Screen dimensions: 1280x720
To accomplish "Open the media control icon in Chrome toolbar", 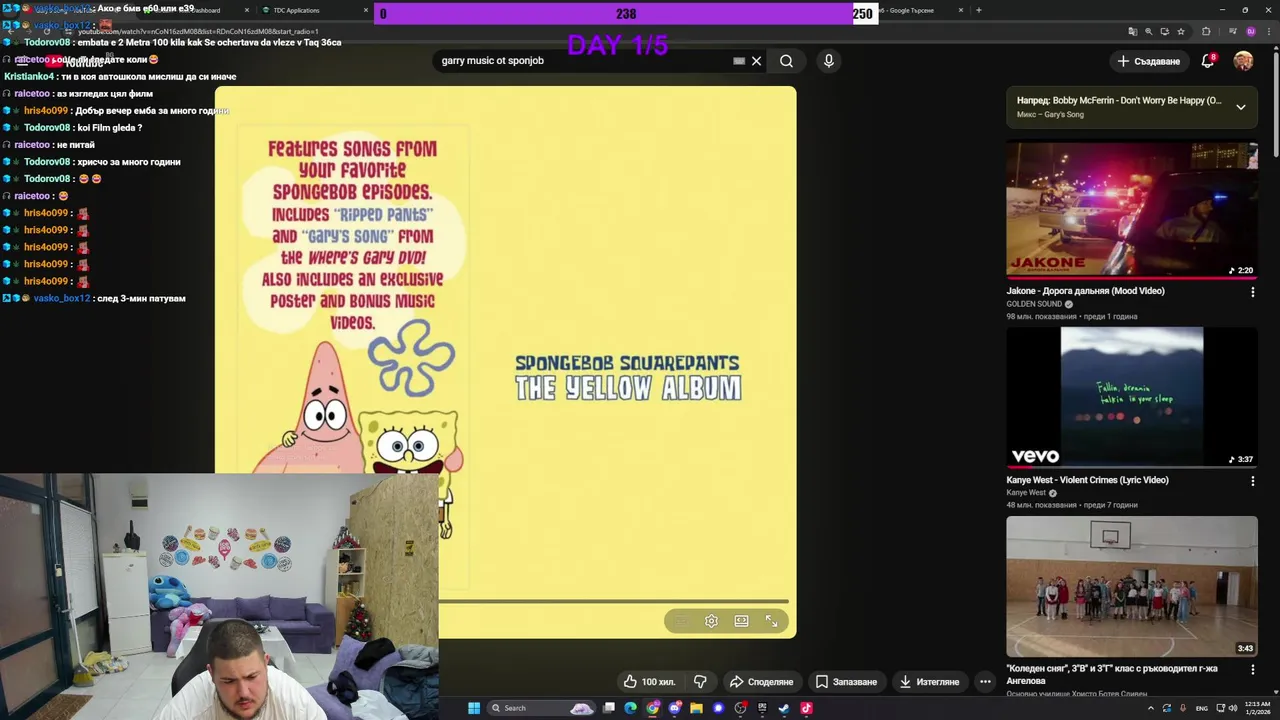I will [x=1233, y=31].
